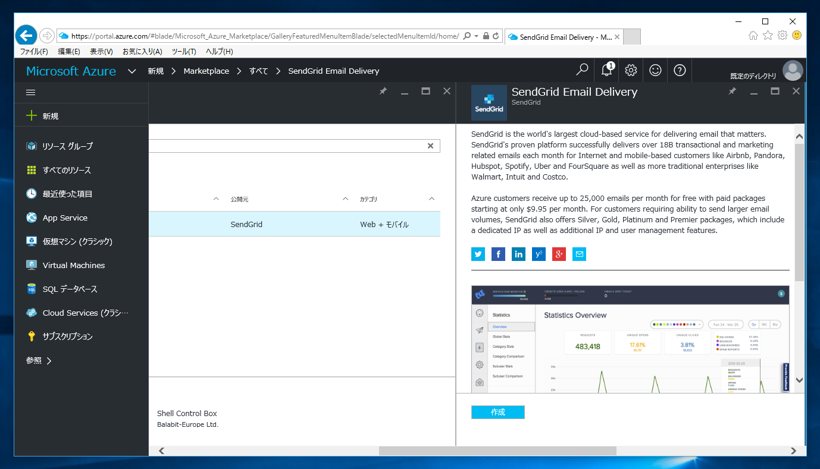Share on Google Plus icon
820x469 pixels.
point(559,254)
